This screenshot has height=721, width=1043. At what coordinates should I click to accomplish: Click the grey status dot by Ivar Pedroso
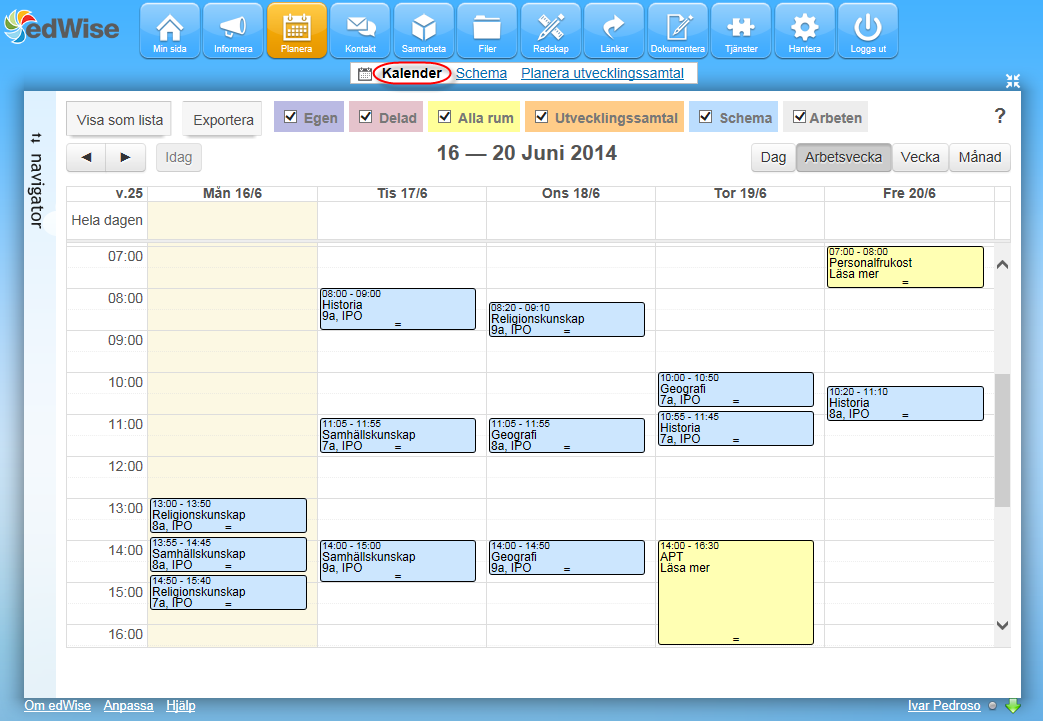click(x=992, y=706)
